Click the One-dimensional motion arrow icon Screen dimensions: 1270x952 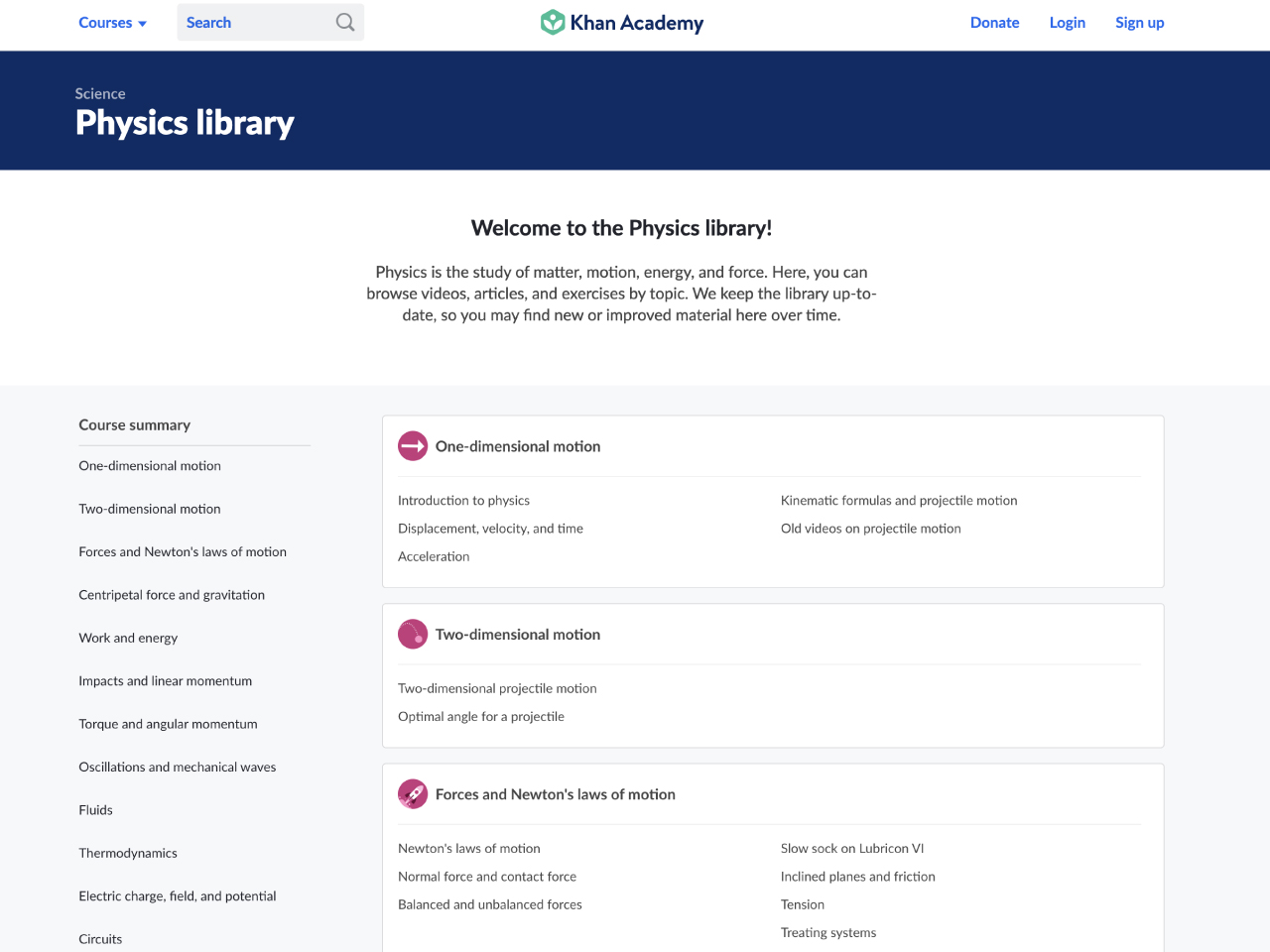tap(413, 446)
